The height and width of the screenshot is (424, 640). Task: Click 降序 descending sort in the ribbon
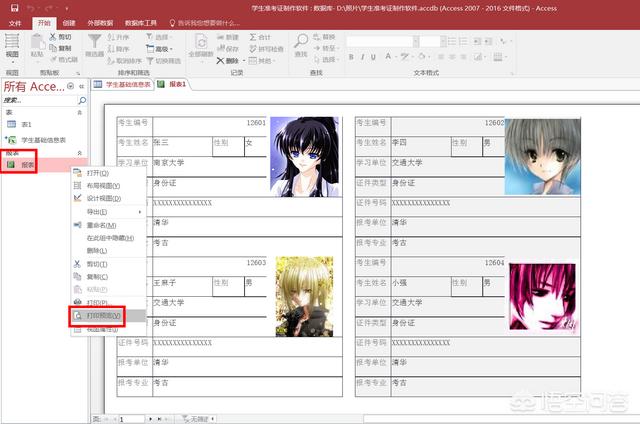coord(118,49)
